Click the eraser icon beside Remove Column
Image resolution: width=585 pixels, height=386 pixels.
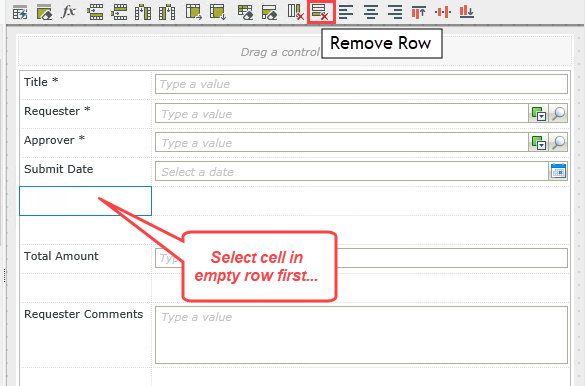click(269, 12)
